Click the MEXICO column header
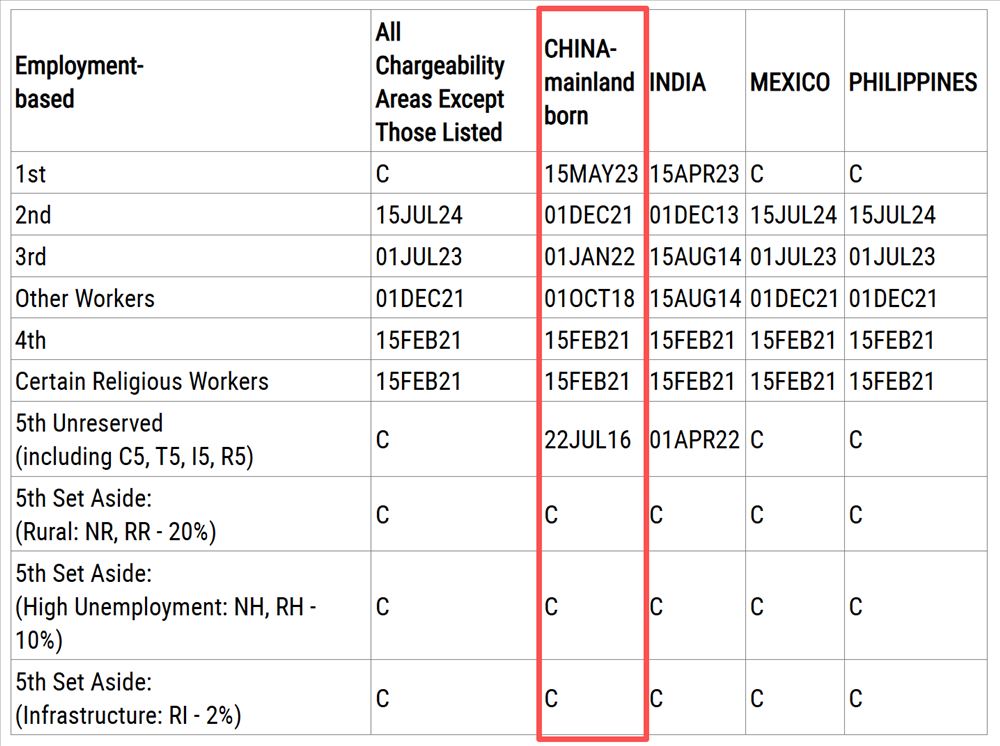This screenshot has width=1000, height=746. (x=790, y=83)
